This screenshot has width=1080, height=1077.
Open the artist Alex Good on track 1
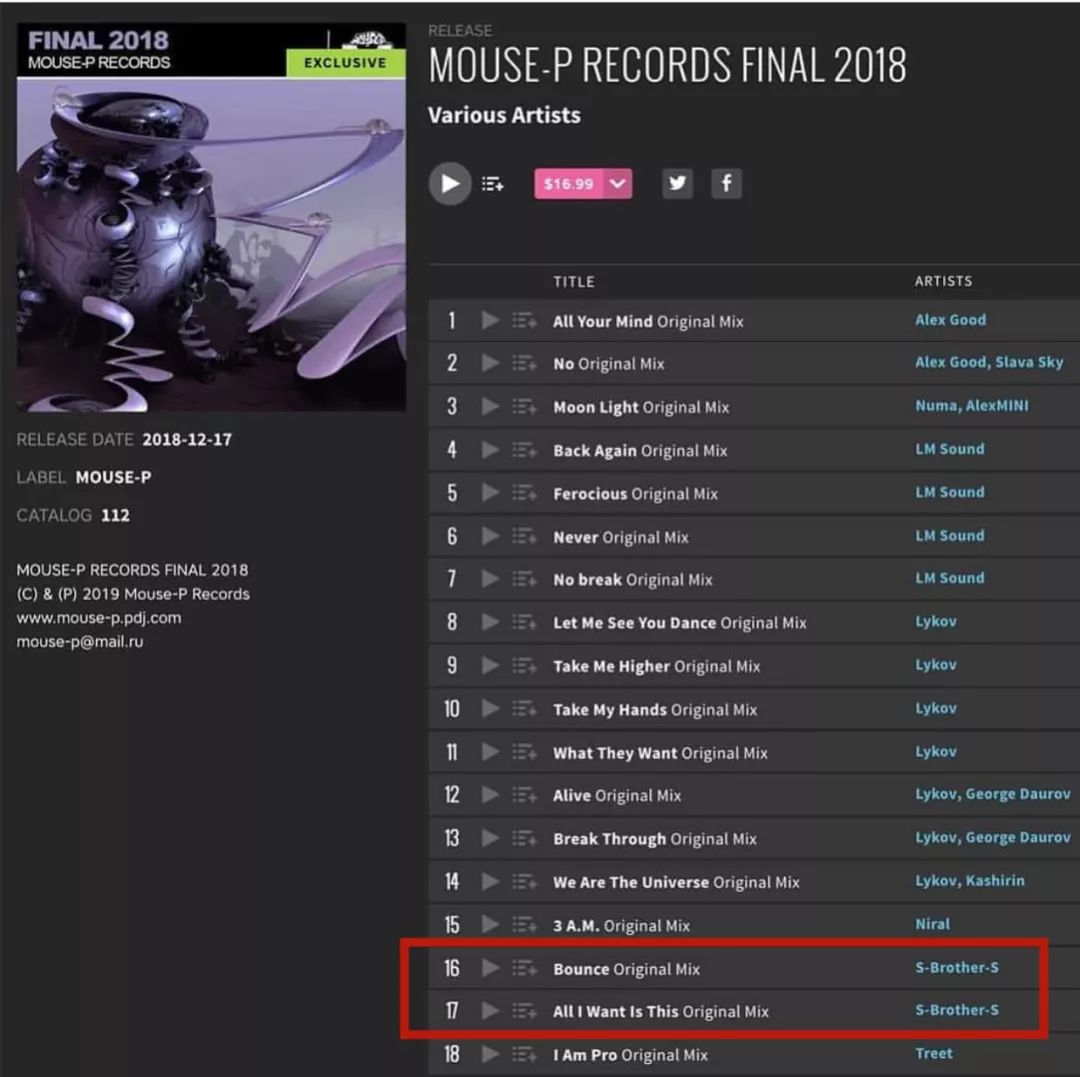pyautogui.click(x=950, y=320)
